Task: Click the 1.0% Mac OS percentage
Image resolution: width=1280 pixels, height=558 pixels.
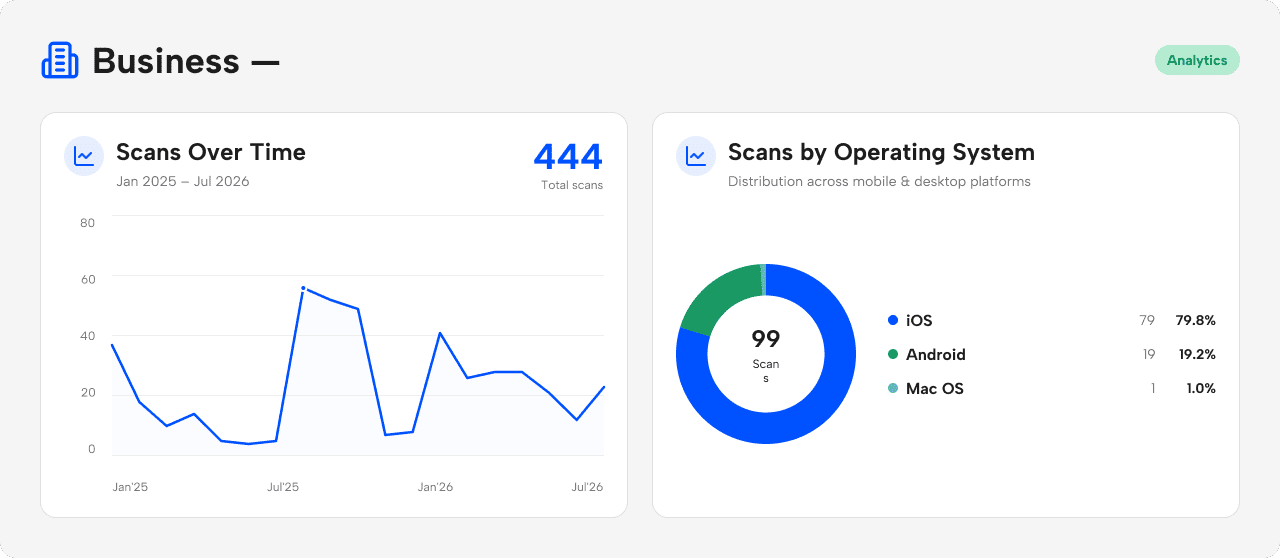Action: click(1201, 388)
